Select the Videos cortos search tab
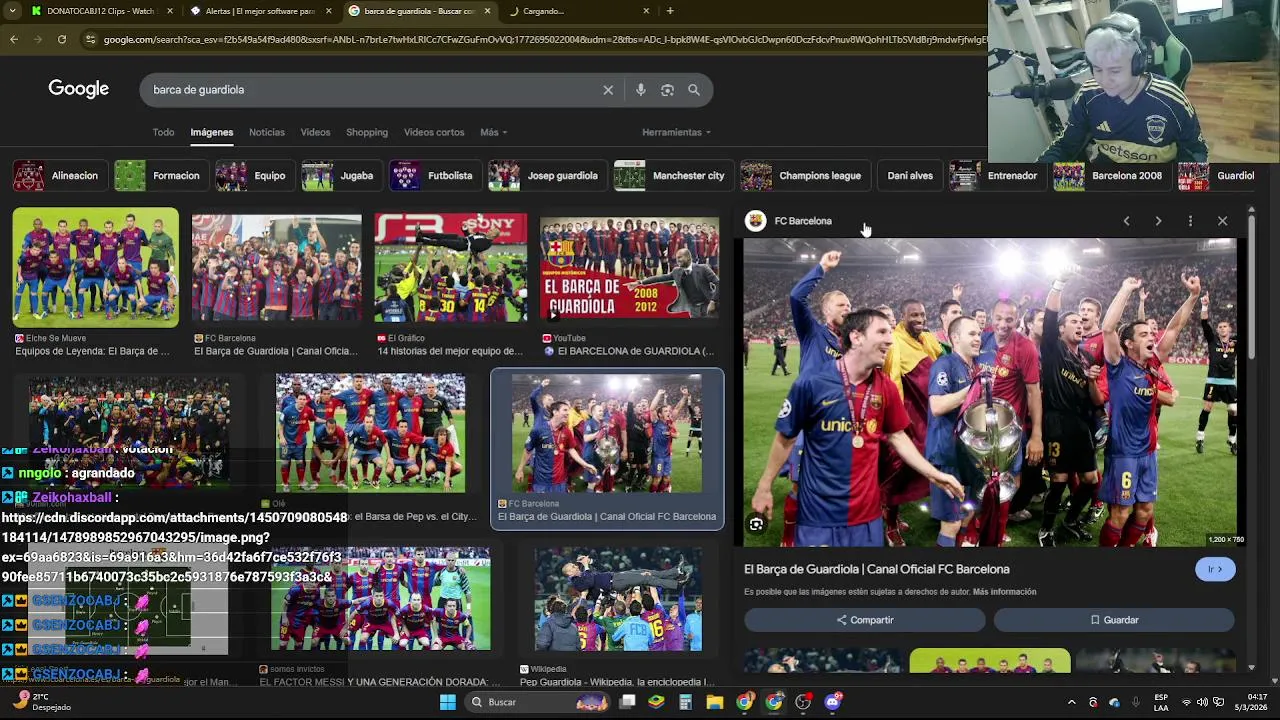 click(434, 132)
